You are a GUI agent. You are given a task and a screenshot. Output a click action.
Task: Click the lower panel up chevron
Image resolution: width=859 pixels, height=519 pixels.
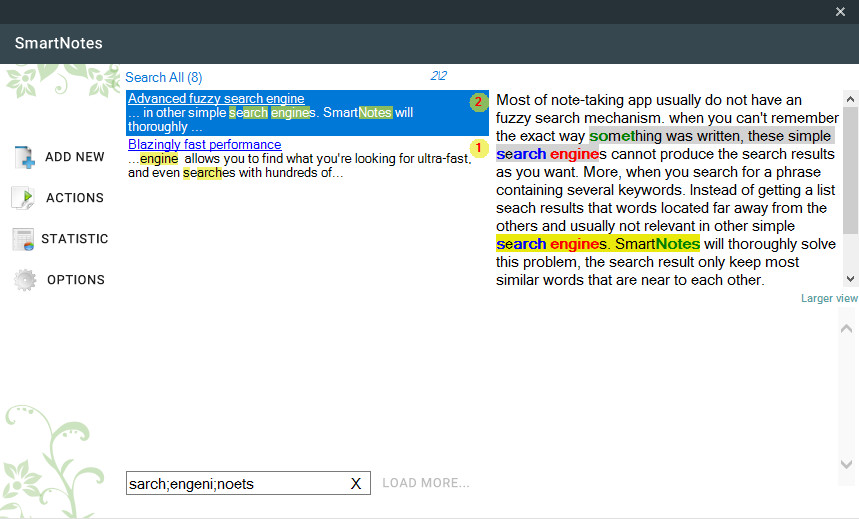click(846, 329)
